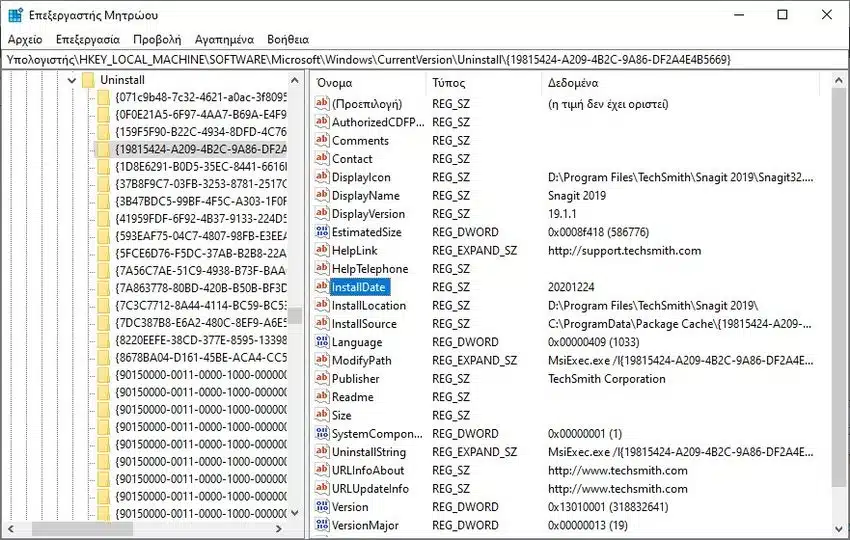850x540 pixels.
Task: Click tree pane scroll down arrow
Action: (295, 513)
